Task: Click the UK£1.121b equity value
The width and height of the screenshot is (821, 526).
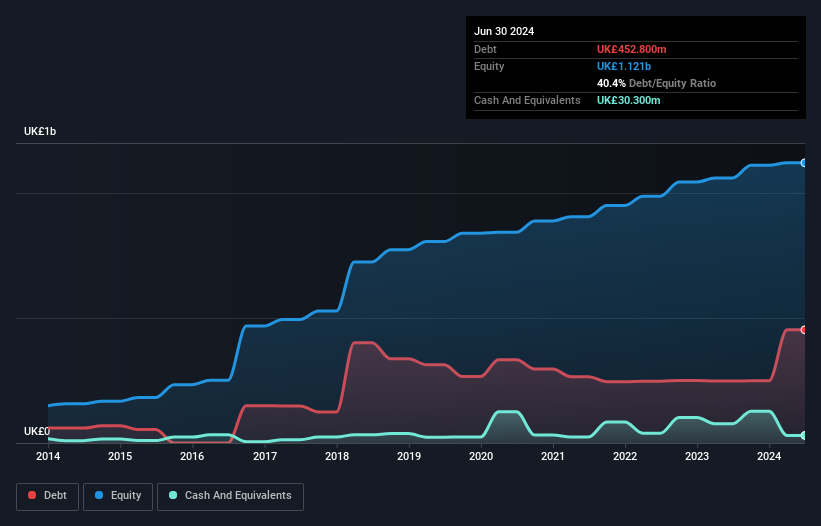Action: click(x=624, y=66)
